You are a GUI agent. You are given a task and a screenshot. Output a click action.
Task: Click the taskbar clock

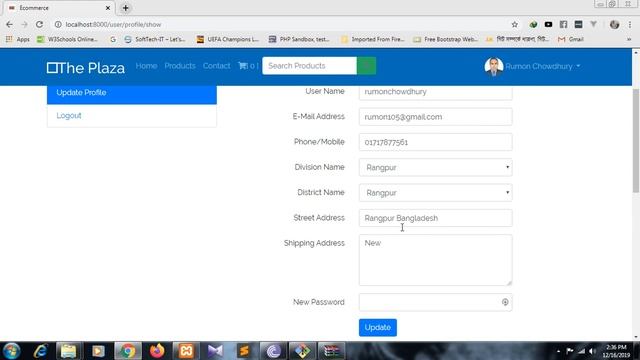[616, 351]
